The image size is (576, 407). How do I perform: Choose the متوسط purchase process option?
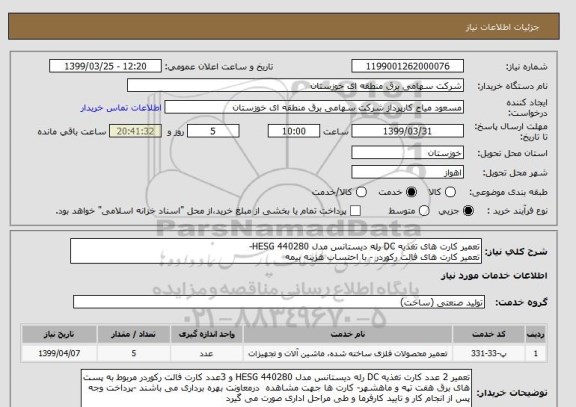pyautogui.click(x=424, y=211)
